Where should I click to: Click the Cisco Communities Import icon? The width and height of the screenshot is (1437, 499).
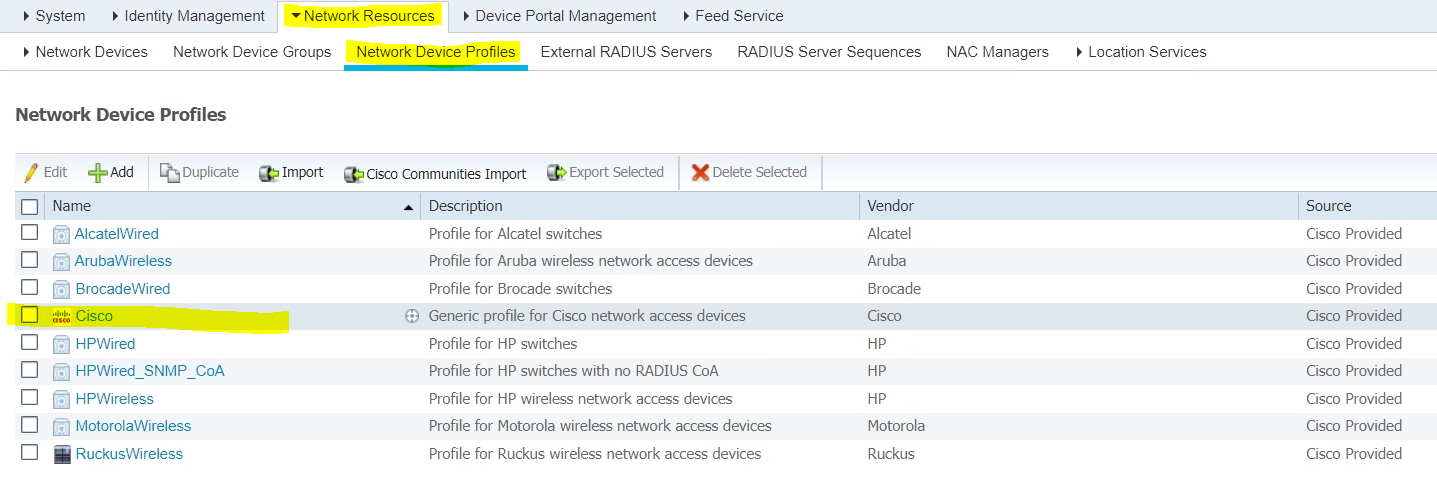(x=354, y=174)
